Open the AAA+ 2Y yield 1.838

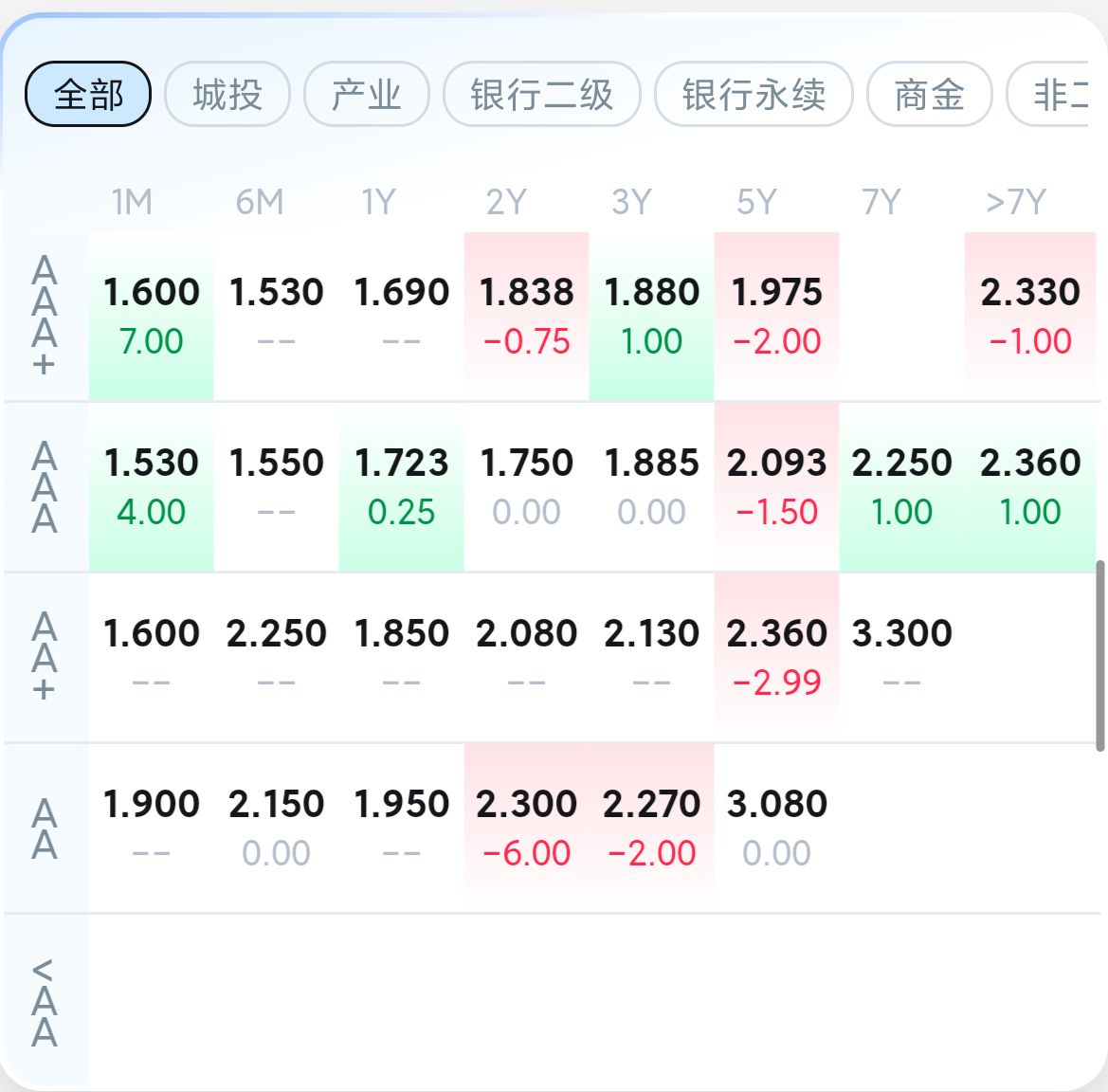point(526,315)
